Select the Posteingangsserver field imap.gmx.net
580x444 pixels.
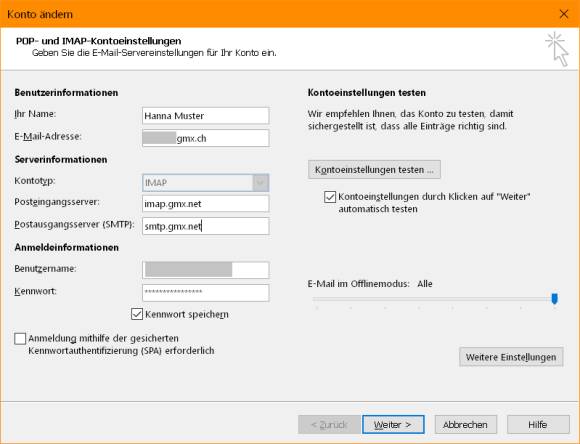tap(205, 204)
